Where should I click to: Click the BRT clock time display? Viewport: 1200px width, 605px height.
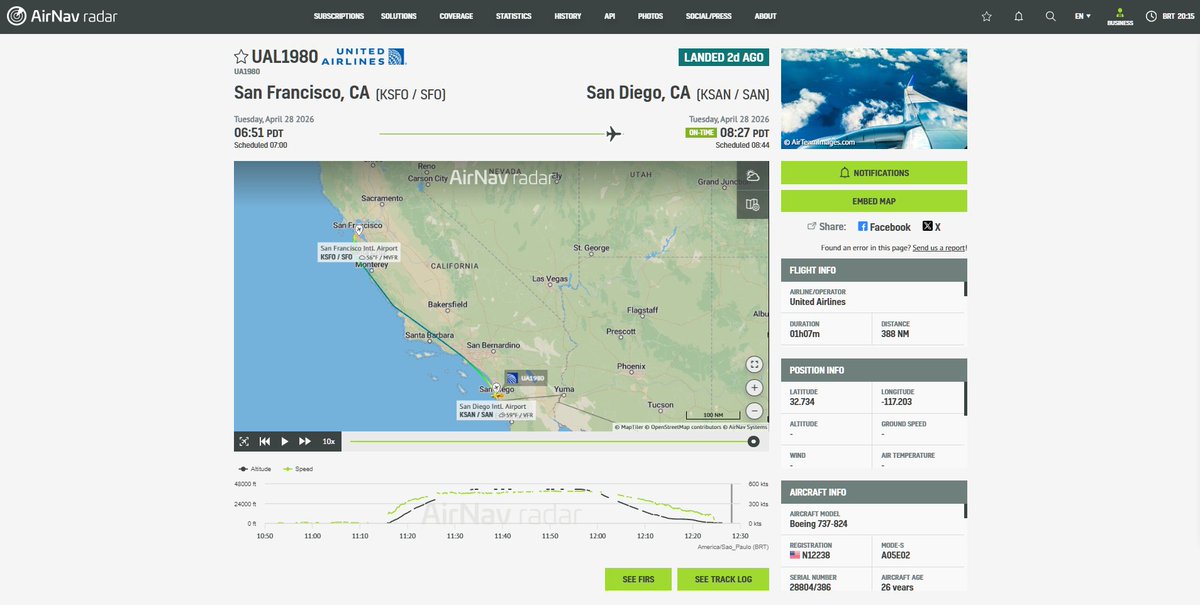(1170, 16)
